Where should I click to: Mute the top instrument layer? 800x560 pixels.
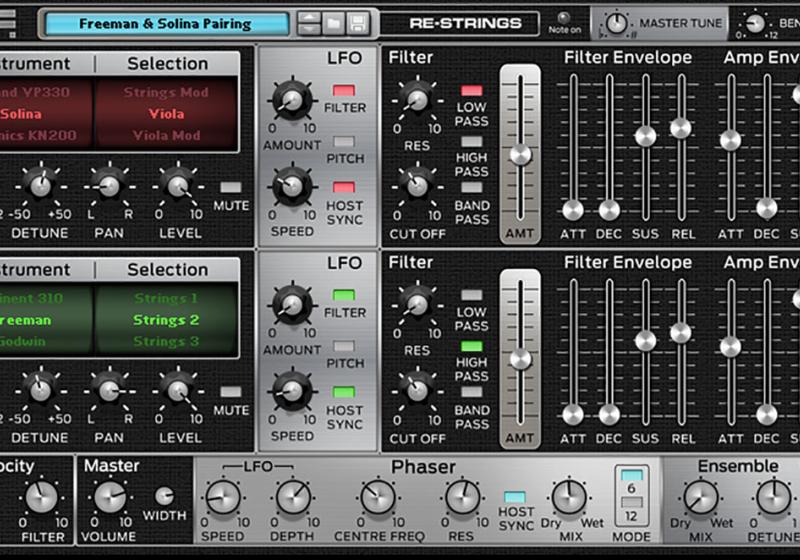click(231, 187)
